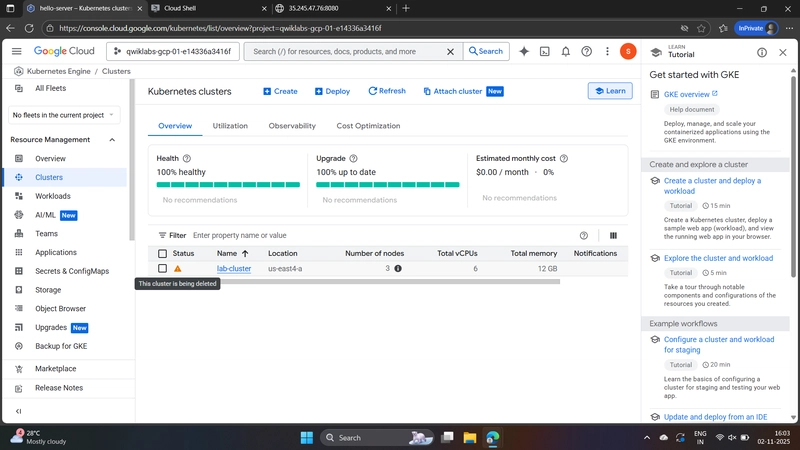Click the Create cluster button
Viewport: 800px width, 450px height.
tap(281, 91)
